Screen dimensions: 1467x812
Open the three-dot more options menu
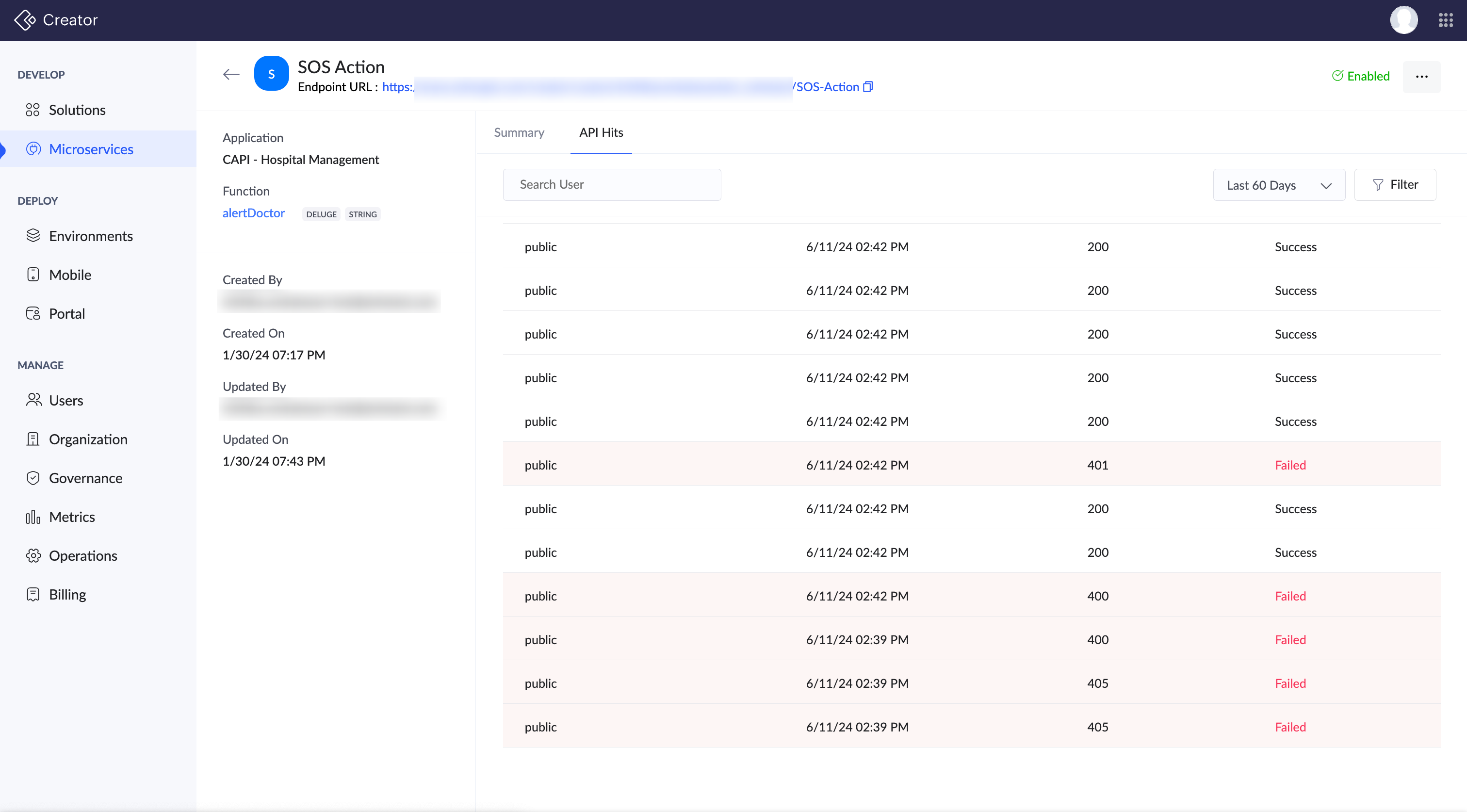1421,77
